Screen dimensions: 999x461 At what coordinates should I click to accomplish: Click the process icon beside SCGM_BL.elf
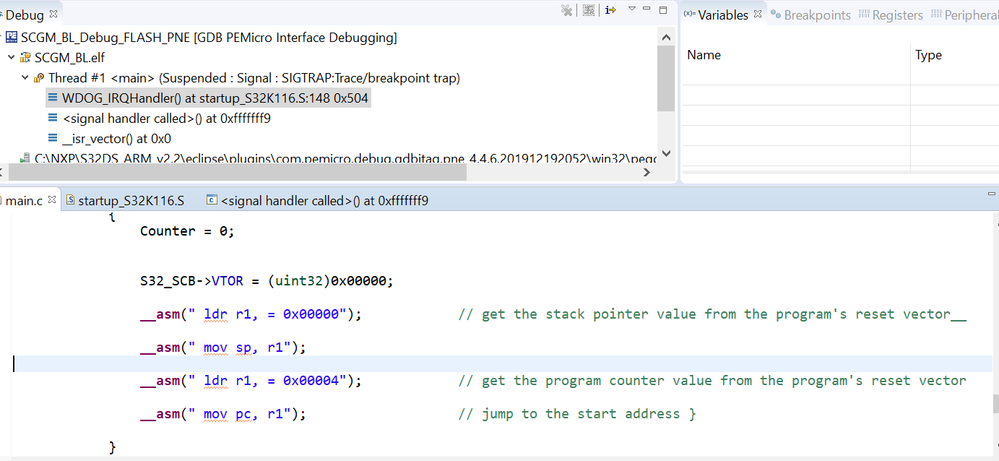point(25,58)
